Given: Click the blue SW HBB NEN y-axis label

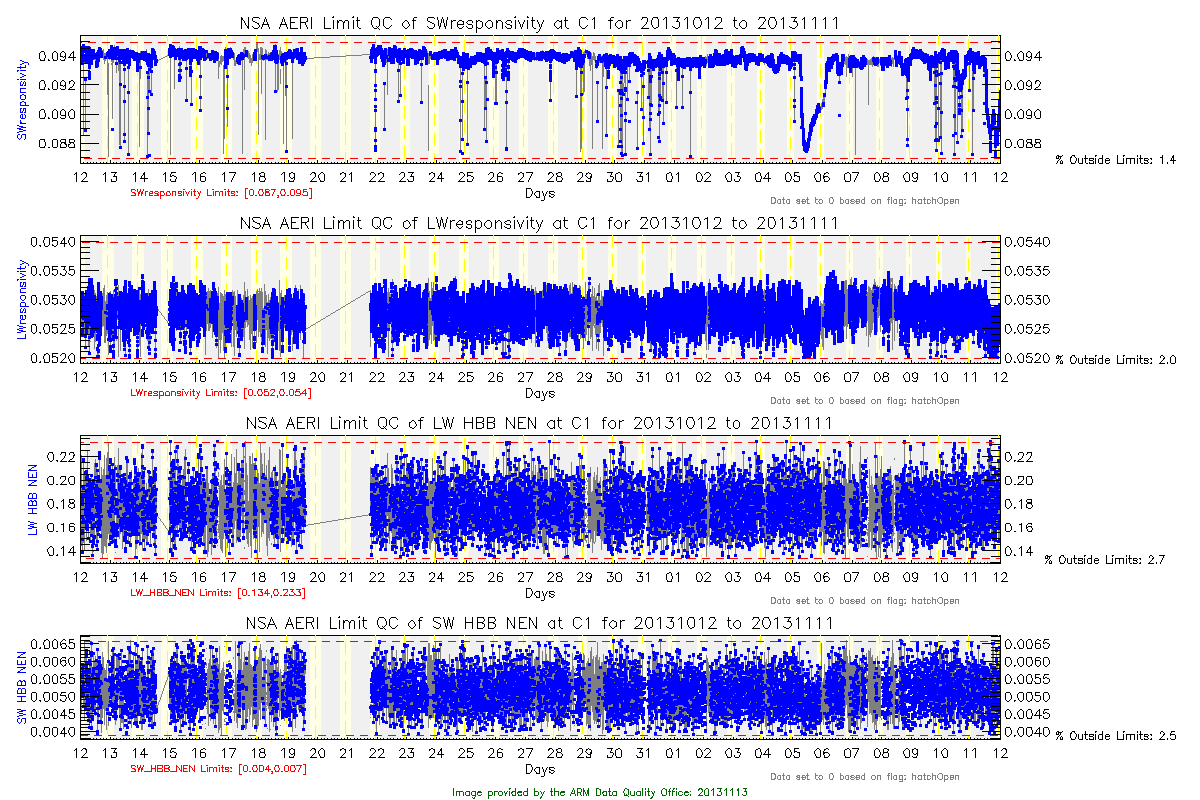Looking at the screenshot, I should click(x=22, y=688).
